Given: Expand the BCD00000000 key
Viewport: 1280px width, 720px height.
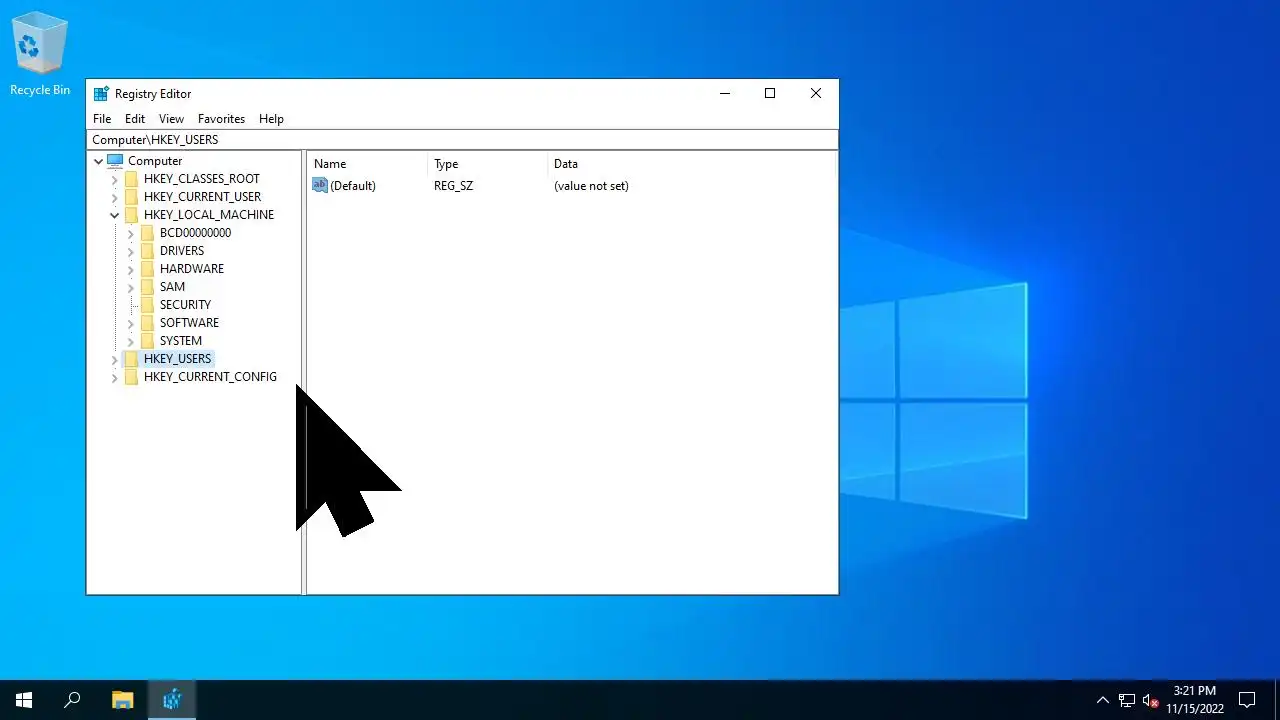Looking at the screenshot, I should (130, 233).
